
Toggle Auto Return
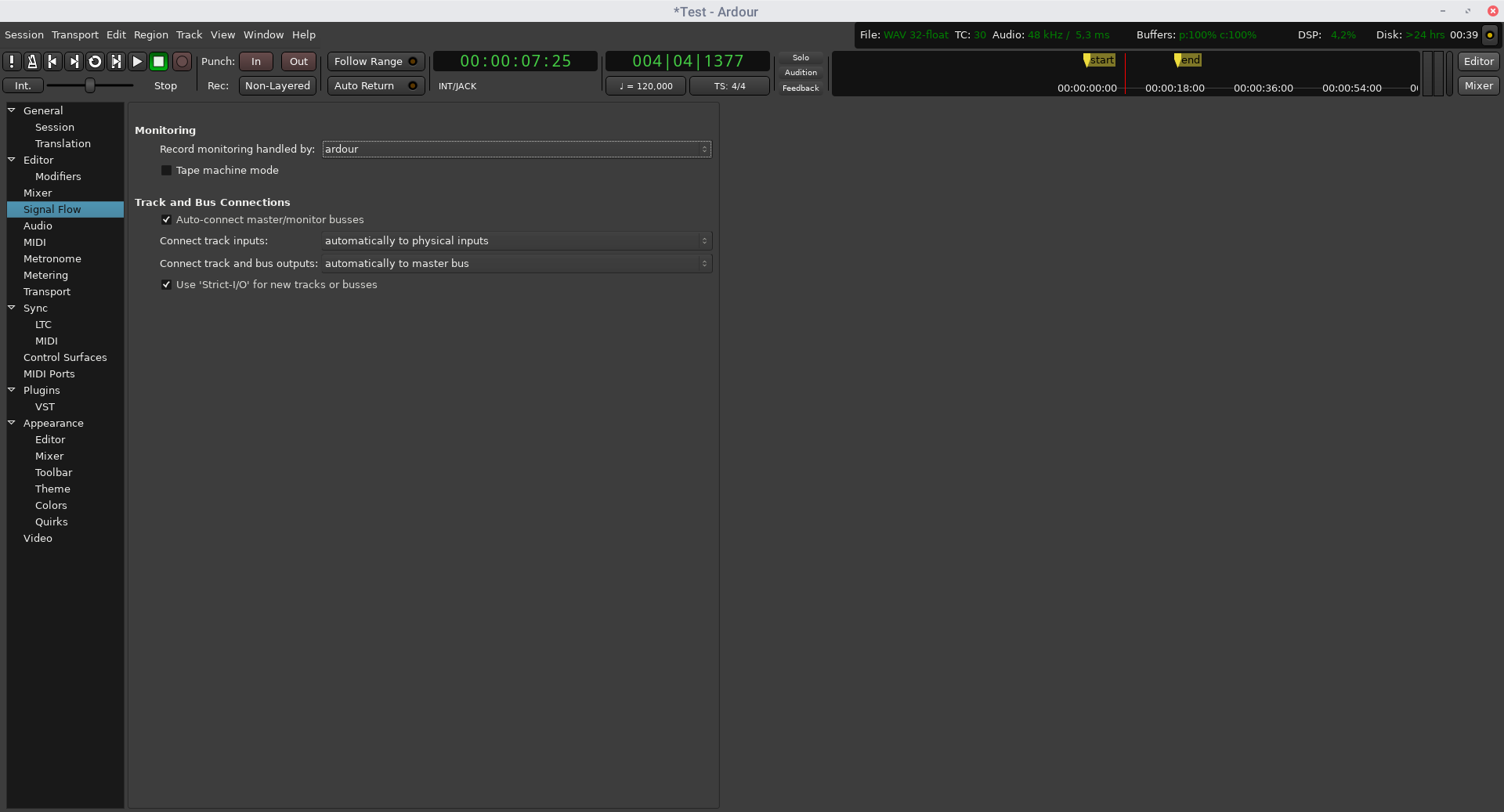pyautogui.click(x=376, y=85)
